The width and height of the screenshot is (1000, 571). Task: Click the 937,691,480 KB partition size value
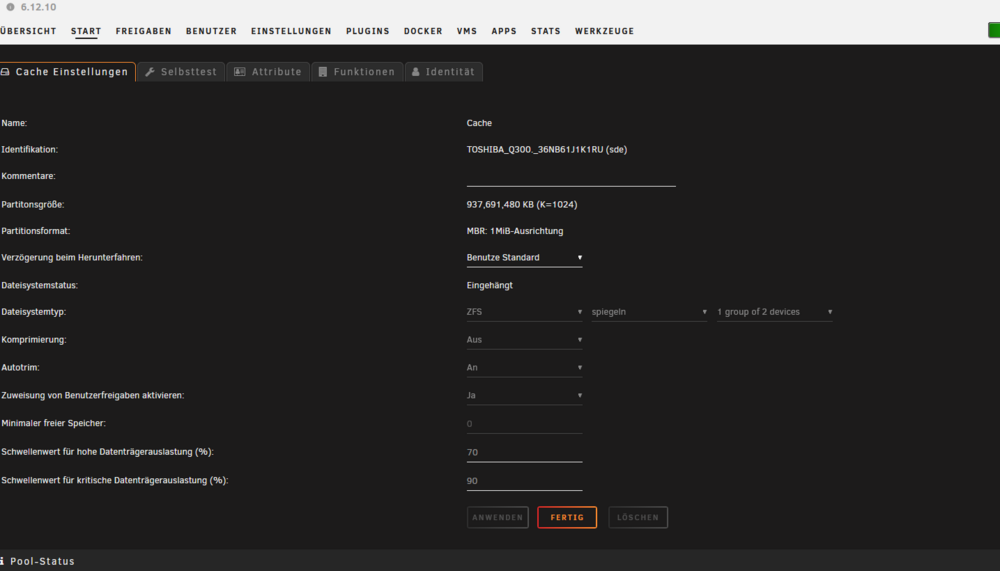pyautogui.click(x=522, y=205)
